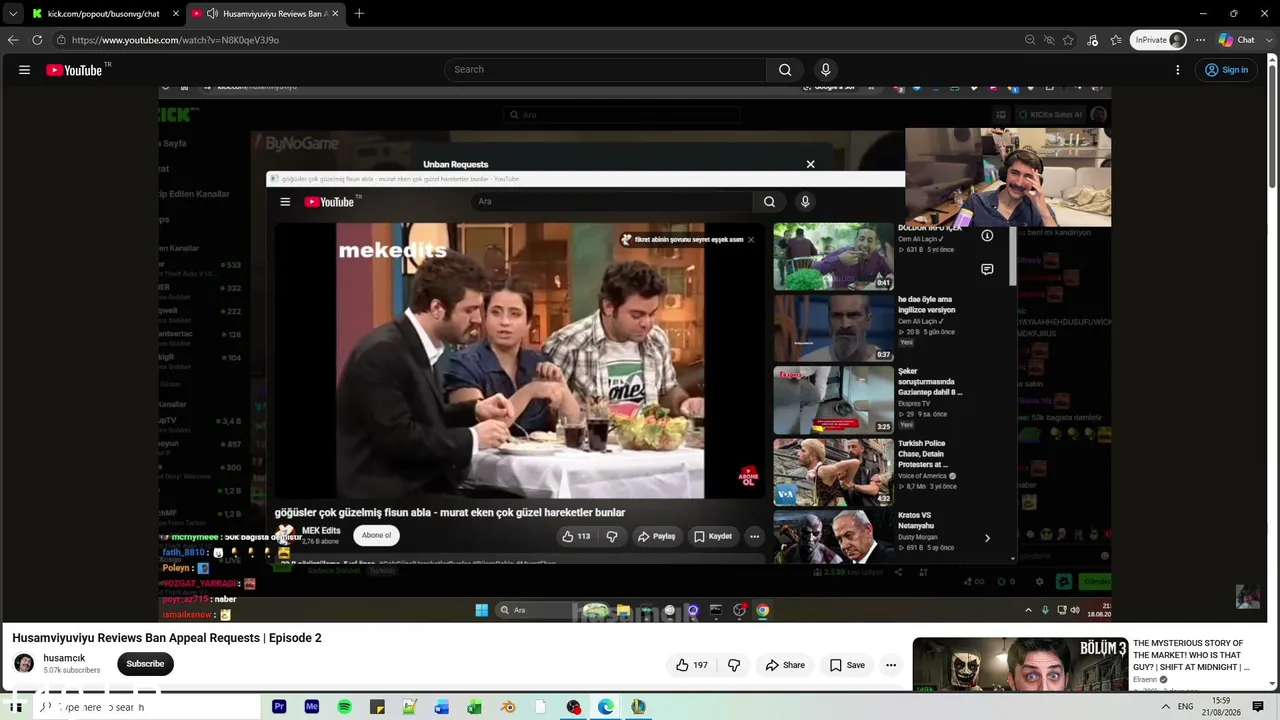Add this page to favorites star
The image size is (1280, 720).
tap(1068, 40)
